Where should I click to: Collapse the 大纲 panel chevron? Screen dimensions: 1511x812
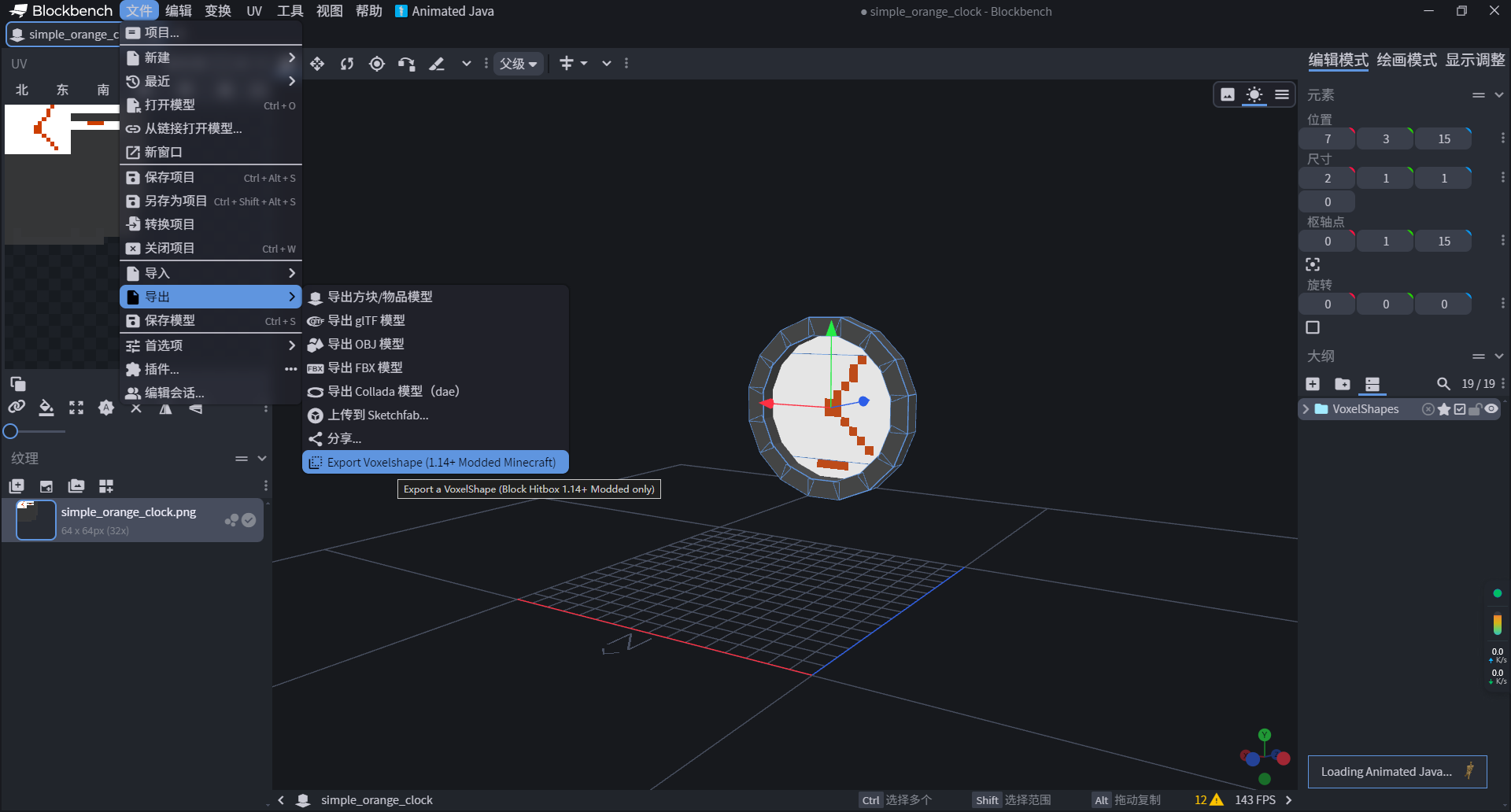[x=1499, y=356]
